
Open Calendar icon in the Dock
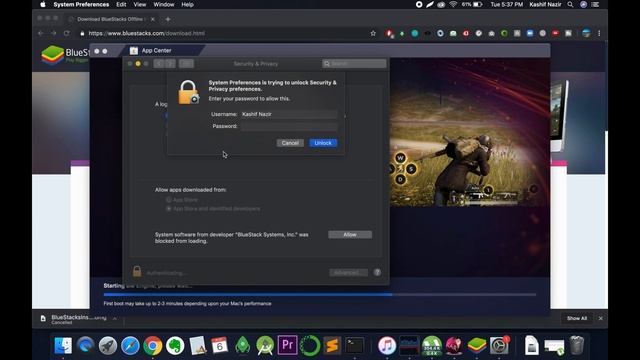click(x=220, y=346)
